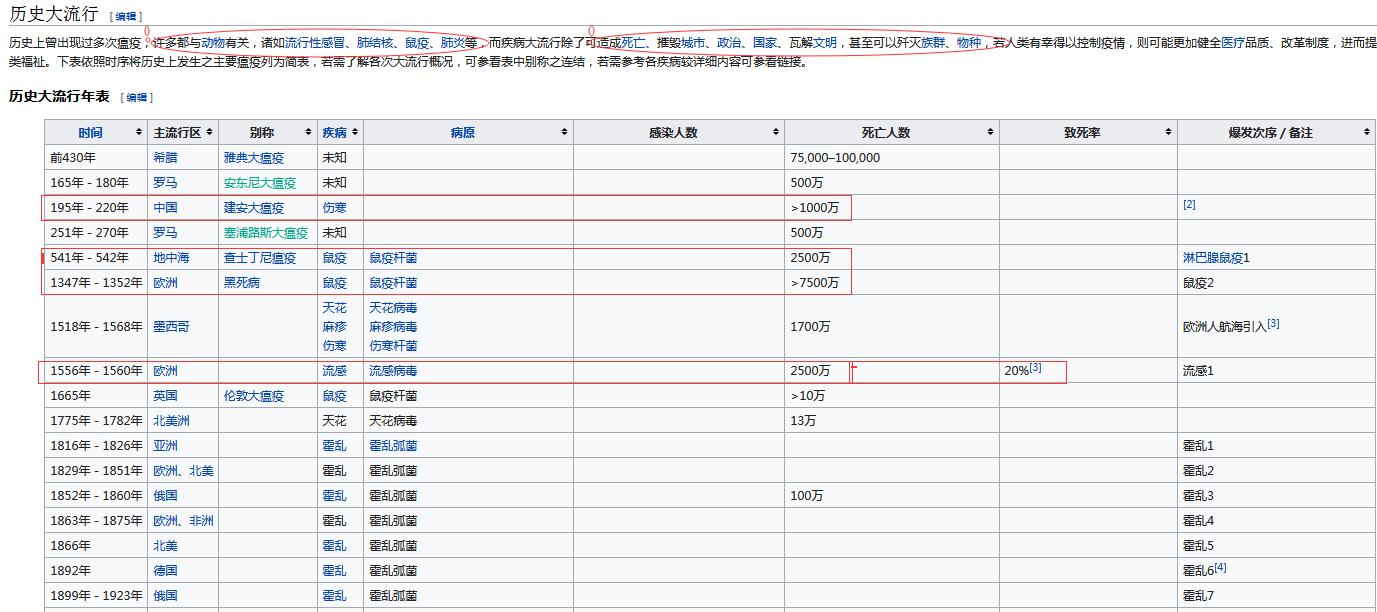Click 编辑 link beside 历史大流行 heading
The width and height of the screenshot is (1377, 612).
click(x=126, y=17)
